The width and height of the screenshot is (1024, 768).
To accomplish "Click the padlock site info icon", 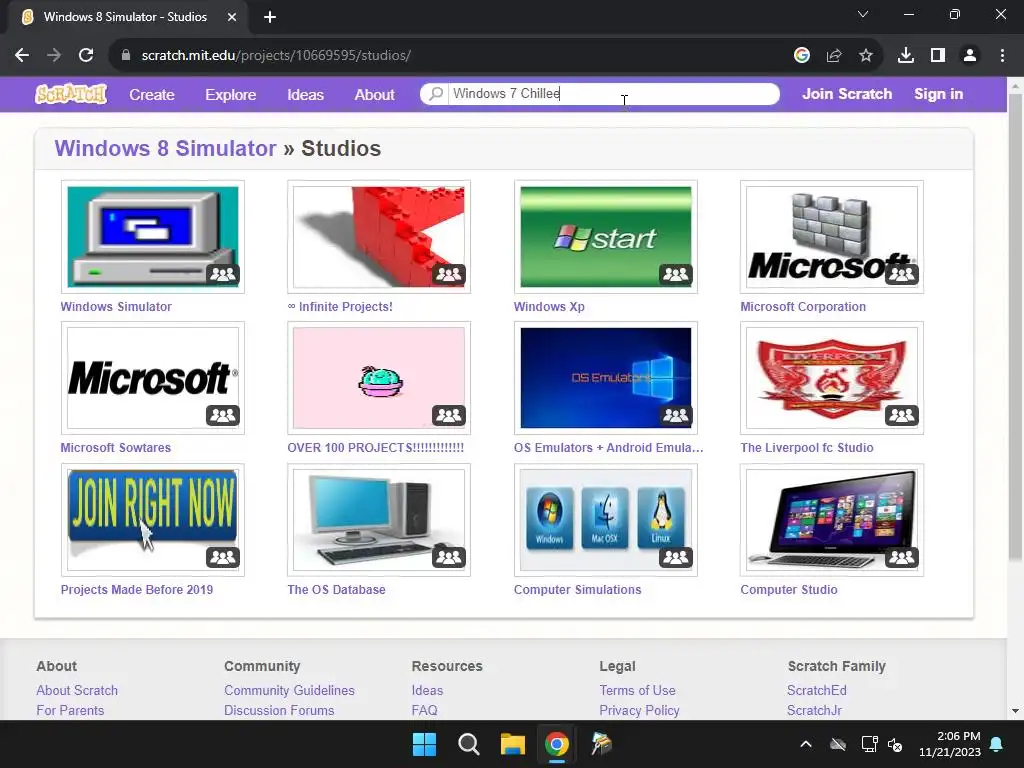I will (x=126, y=56).
